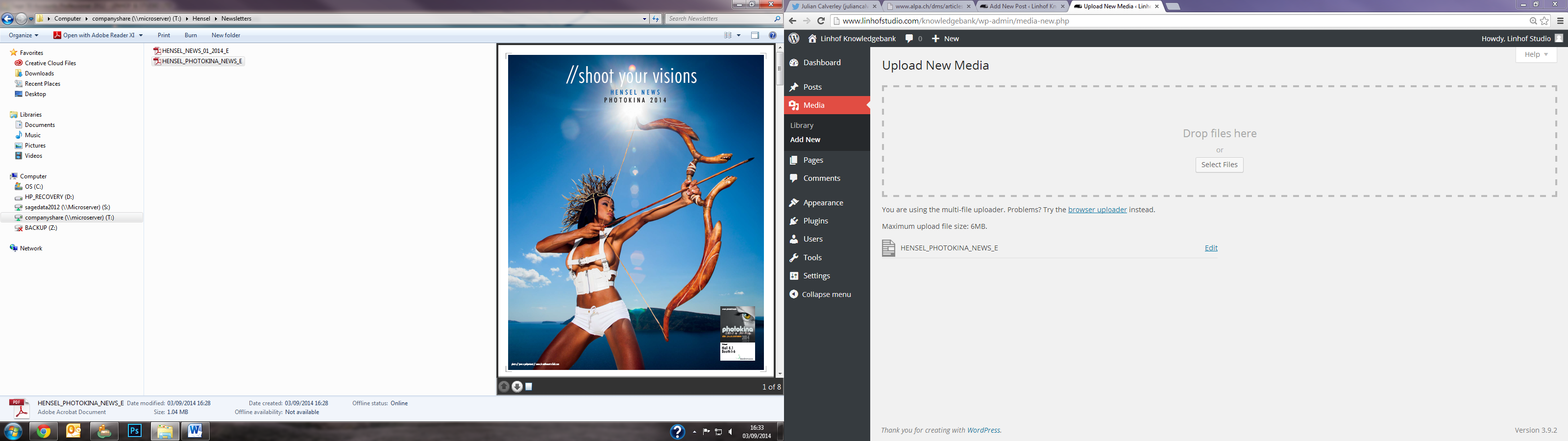Click next page arrow in preview pane
Viewport: 1568px width, 441px height.
pyautogui.click(x=517, y=386)
